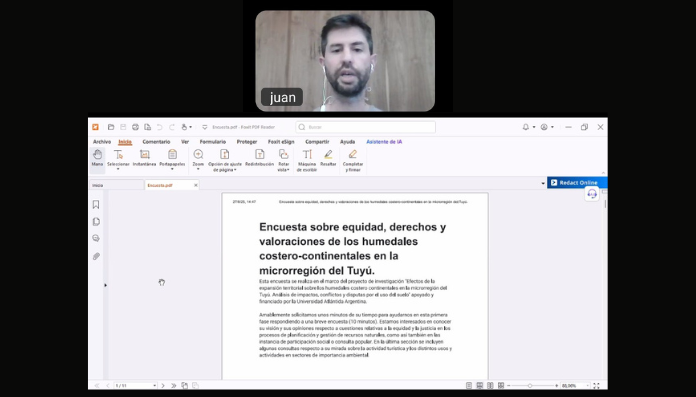Activate the Instantánea snapshot tool
This screenshot has width=696, height=397.
tap(144, 159)
